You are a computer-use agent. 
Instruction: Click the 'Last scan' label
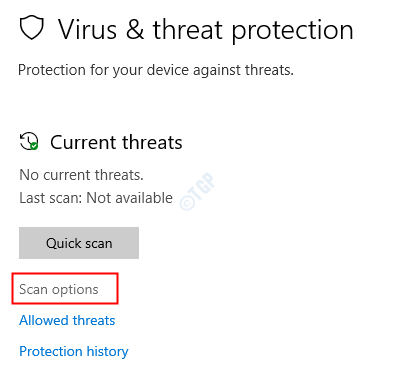pos(51,198)
